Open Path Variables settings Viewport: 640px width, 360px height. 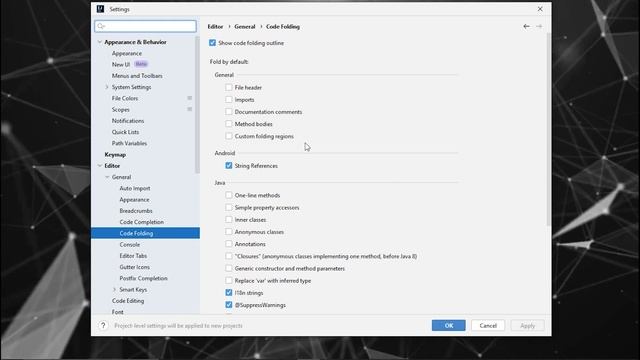pyautogui.click(x=129, y=143)
